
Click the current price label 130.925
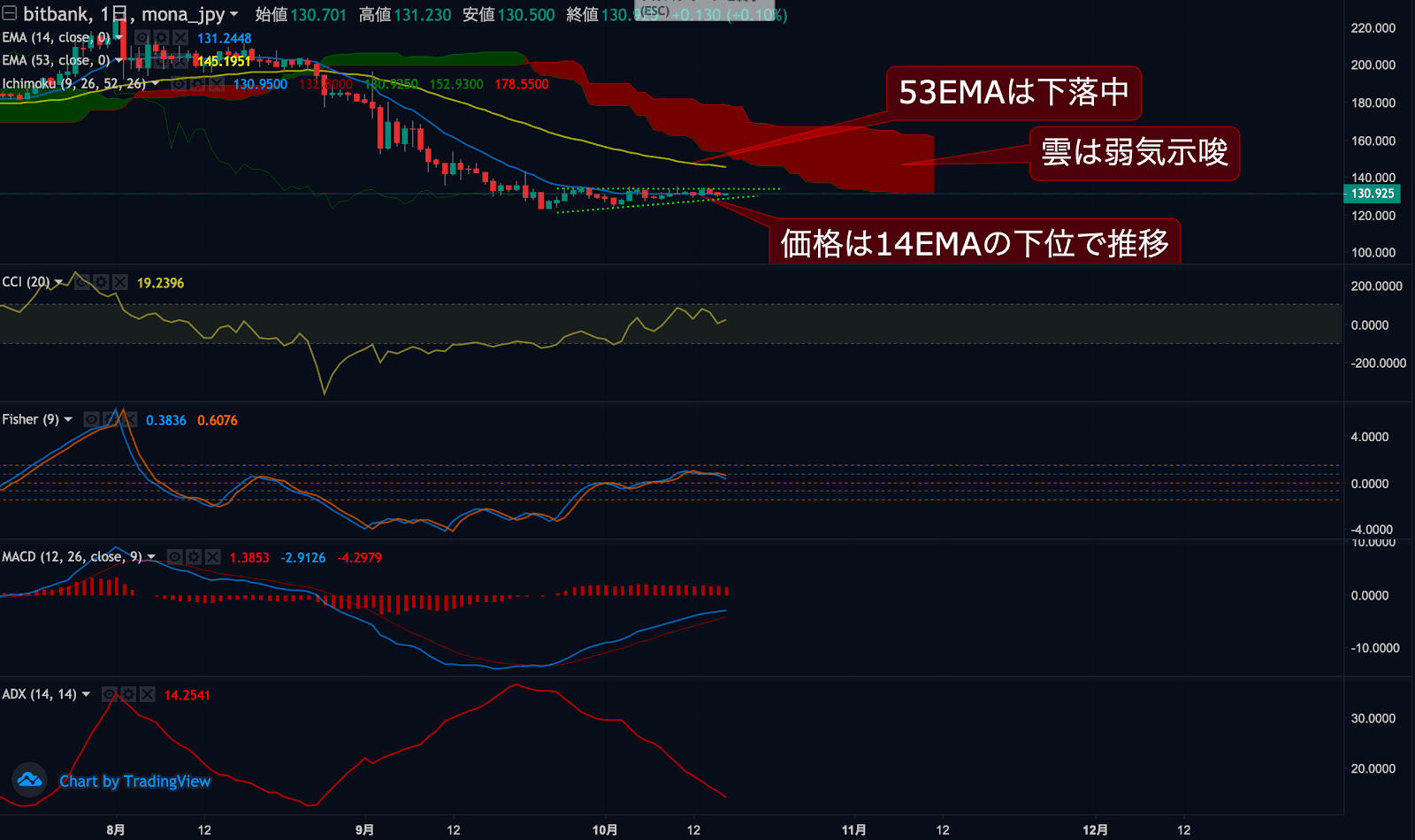[1372, 194]
